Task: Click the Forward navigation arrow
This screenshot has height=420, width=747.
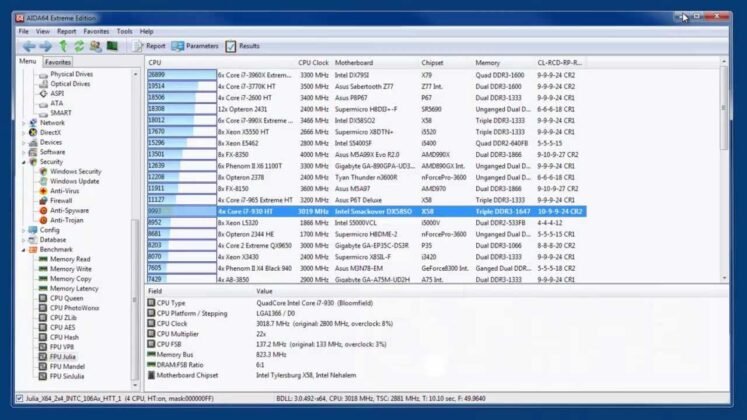Action: 46,46
